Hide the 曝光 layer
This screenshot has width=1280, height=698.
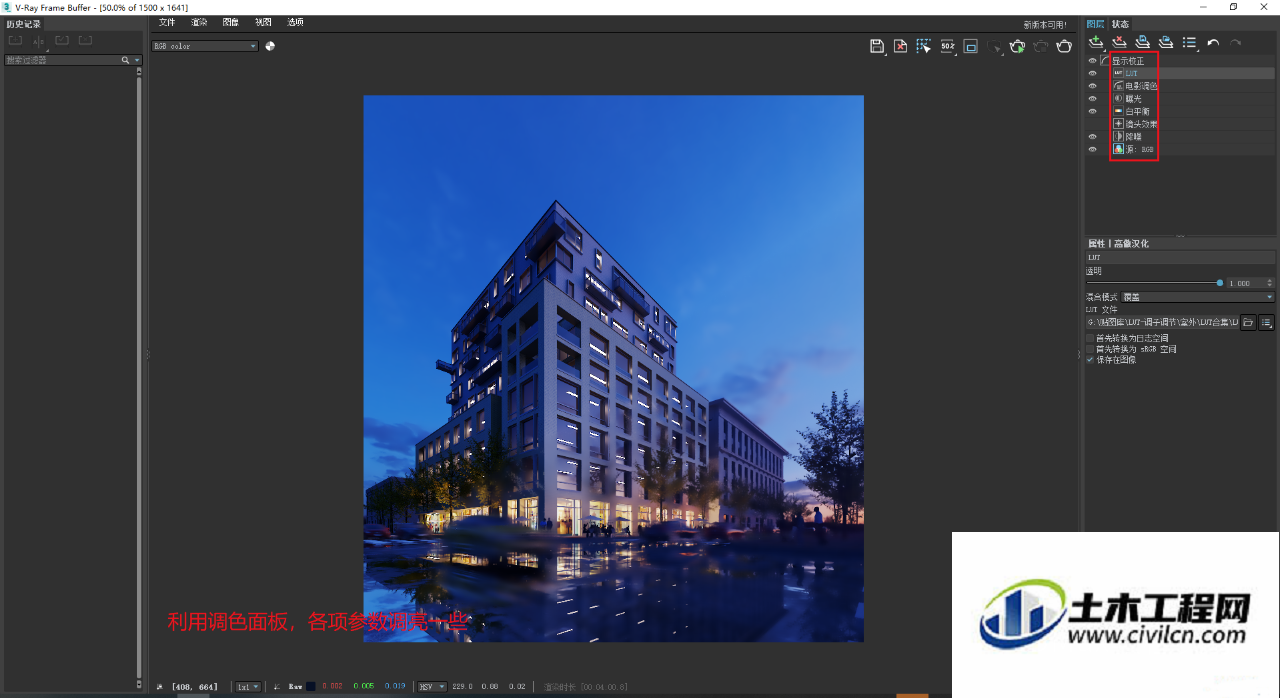(1092, 98)
